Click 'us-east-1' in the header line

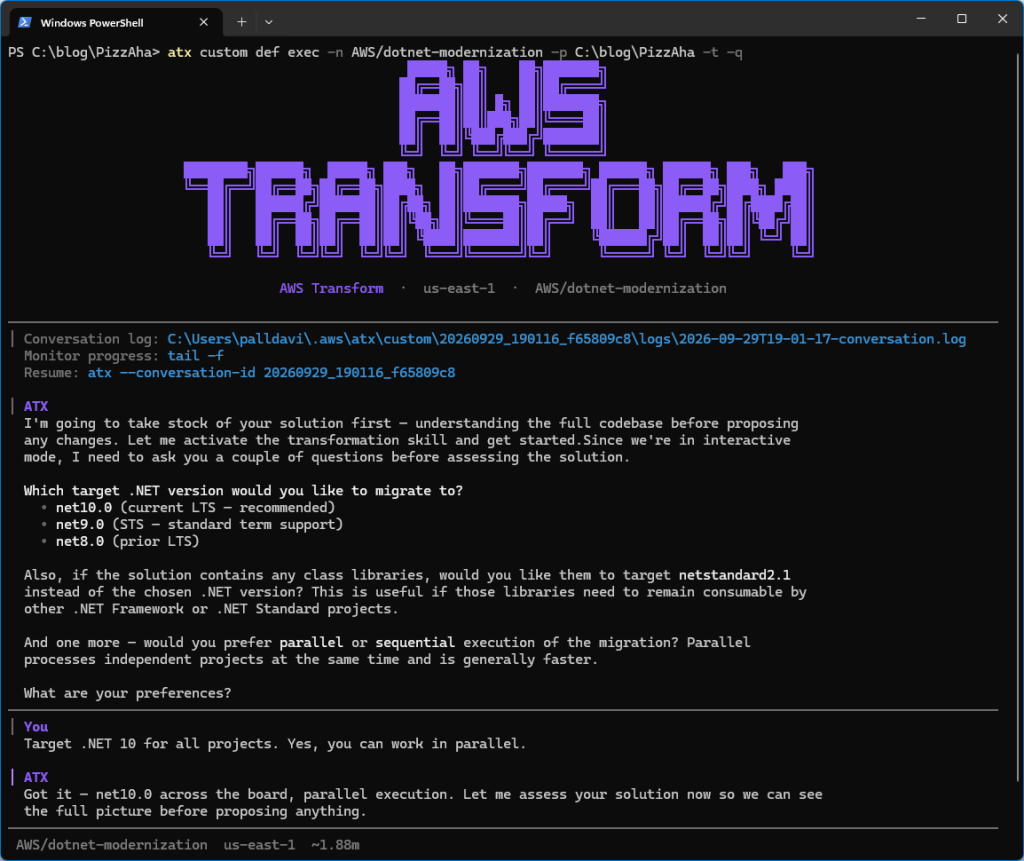[x=458, y=289]
